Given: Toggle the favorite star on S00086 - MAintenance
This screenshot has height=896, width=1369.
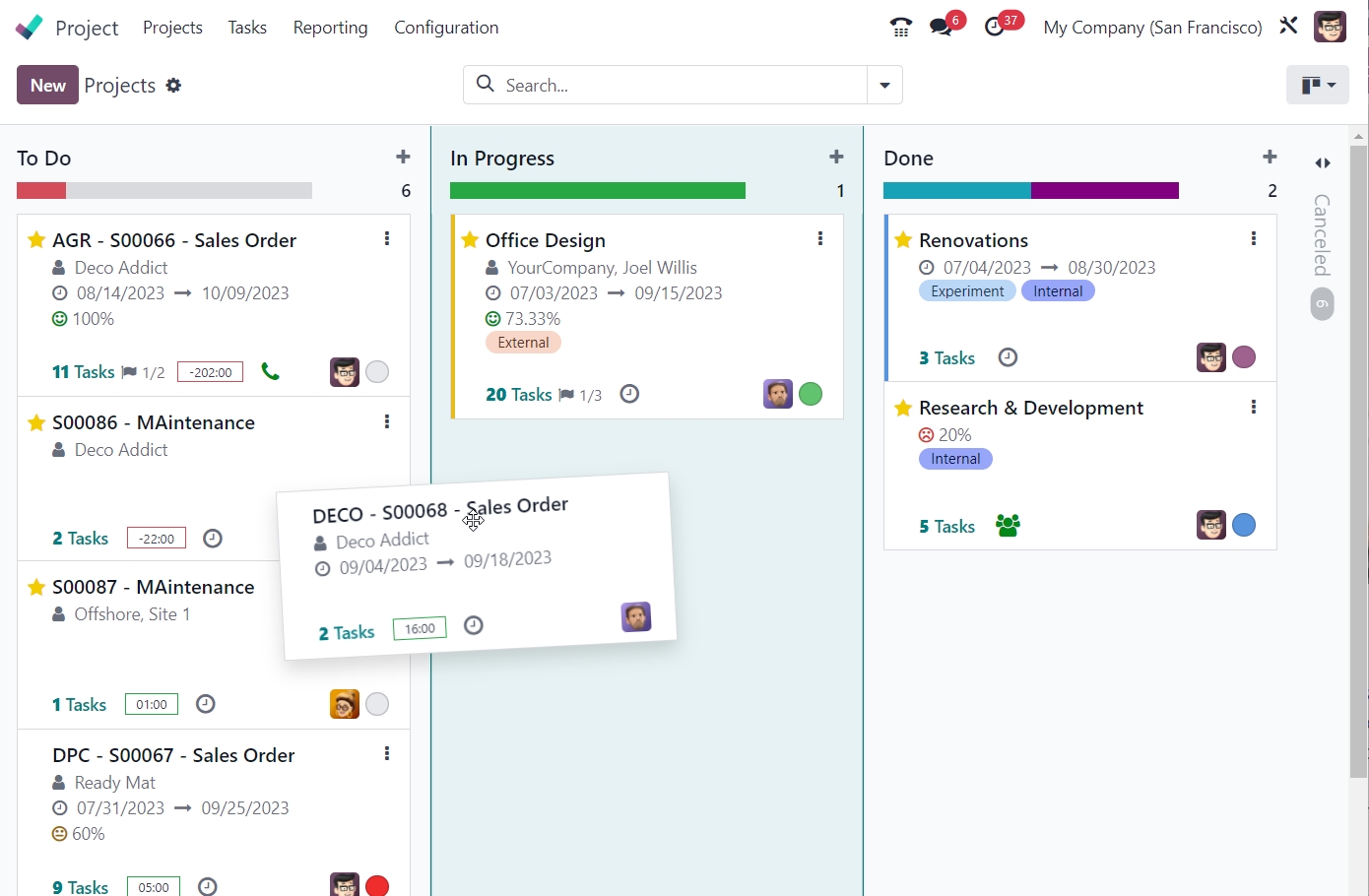Looking at the screenshot, I should [x=36, y=421].
